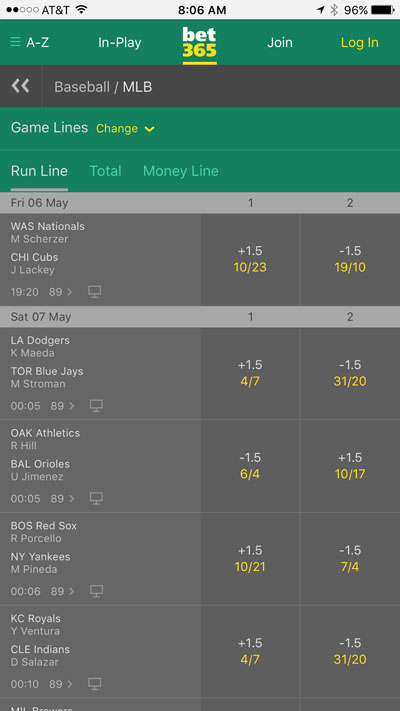Image resolution: width=400 pixels, height=711 pixels.
Task: Tap the bet365 logo
Action: tap(200, 45)
